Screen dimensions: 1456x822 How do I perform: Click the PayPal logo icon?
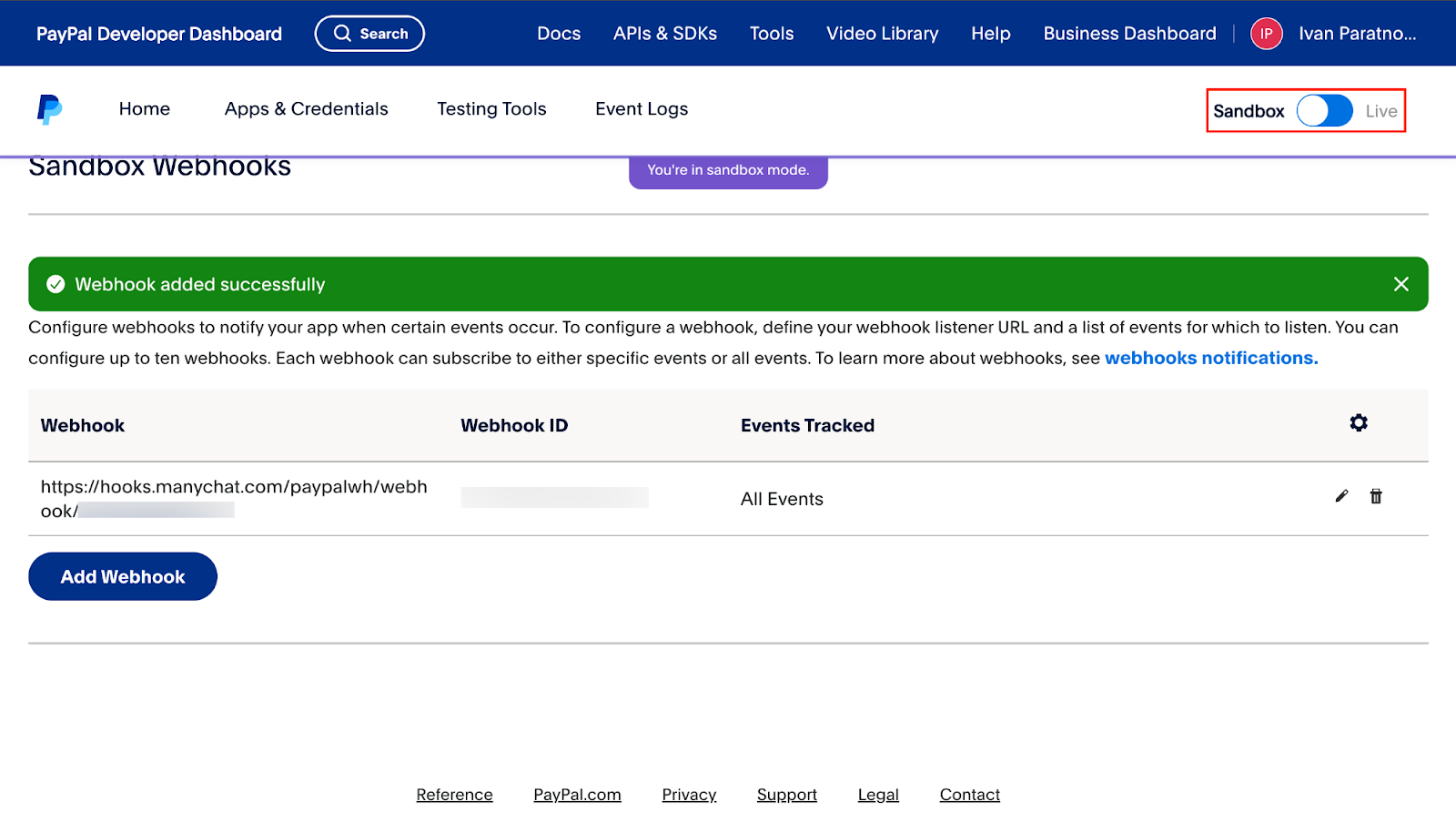pos(49,109)
